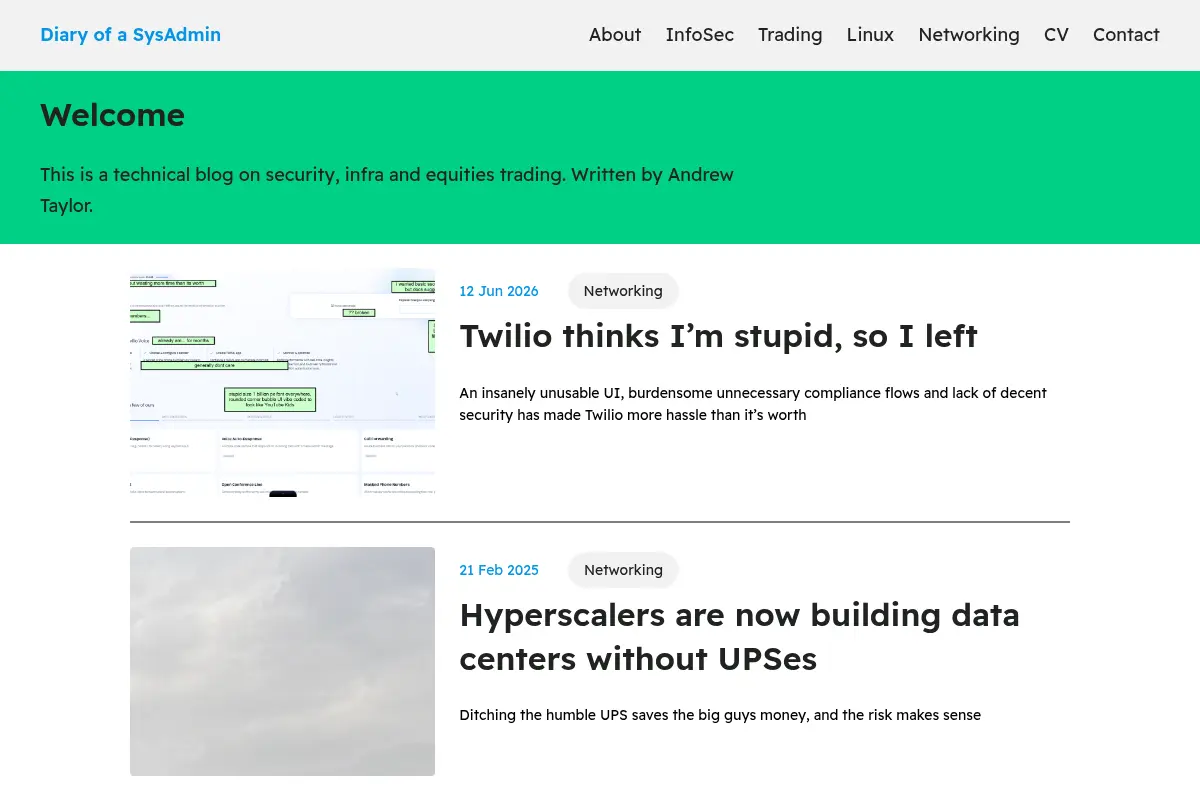
Task: View the CV page
Action: point(1056,35)
